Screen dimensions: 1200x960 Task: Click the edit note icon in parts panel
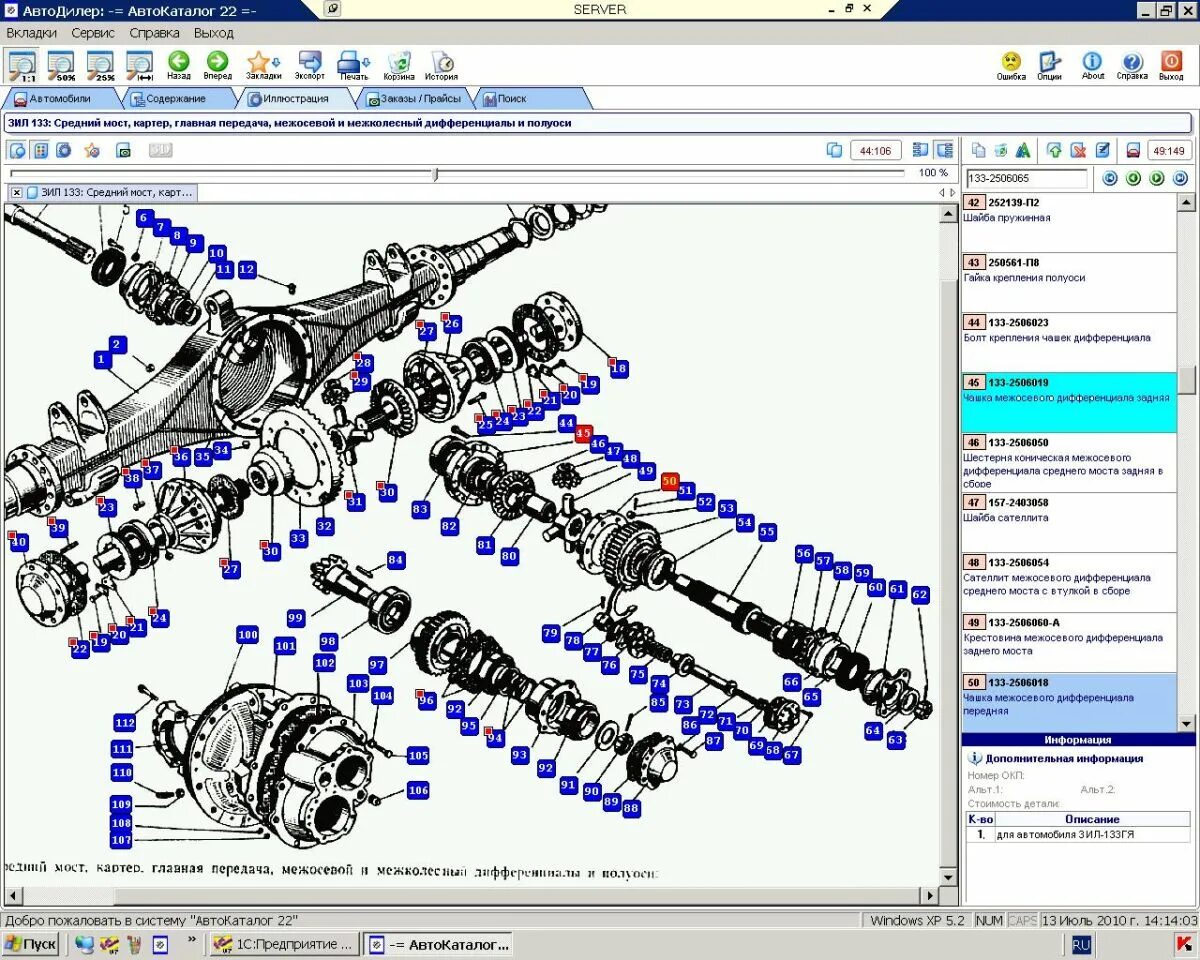(x=1102, y=150)
